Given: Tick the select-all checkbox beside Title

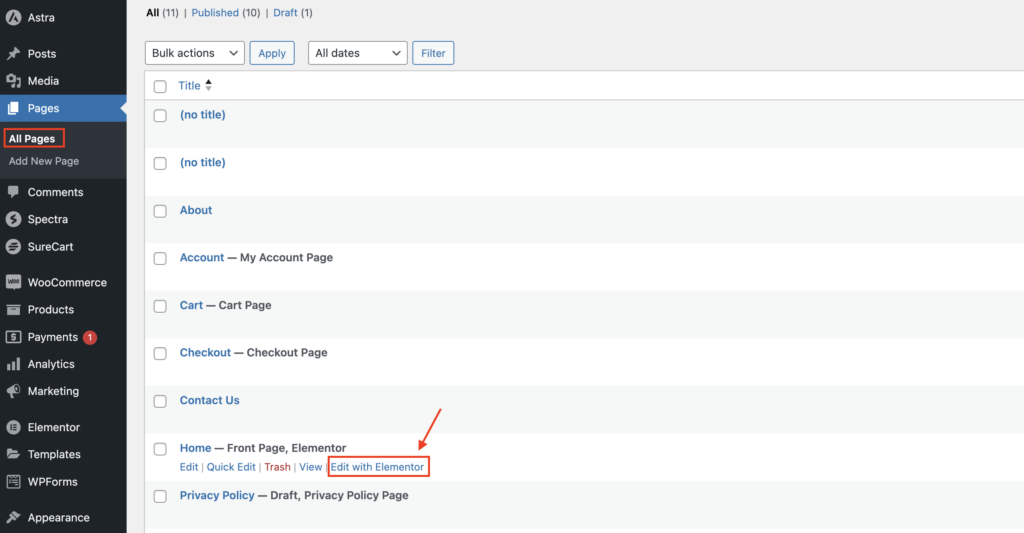Looking at the screenshot, I should tap(160, 86).
